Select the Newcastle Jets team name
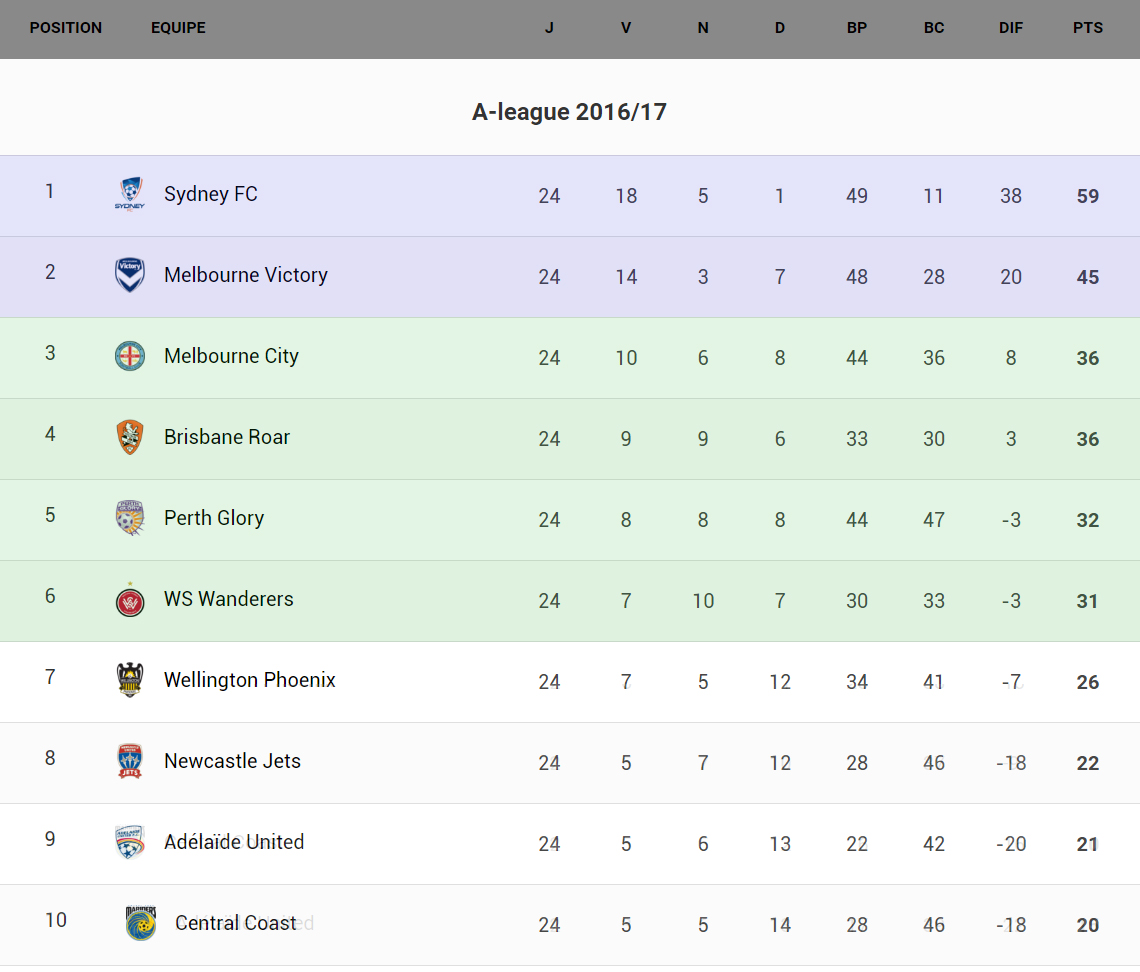Screen dimensions: 1140x972 (232, 761)
